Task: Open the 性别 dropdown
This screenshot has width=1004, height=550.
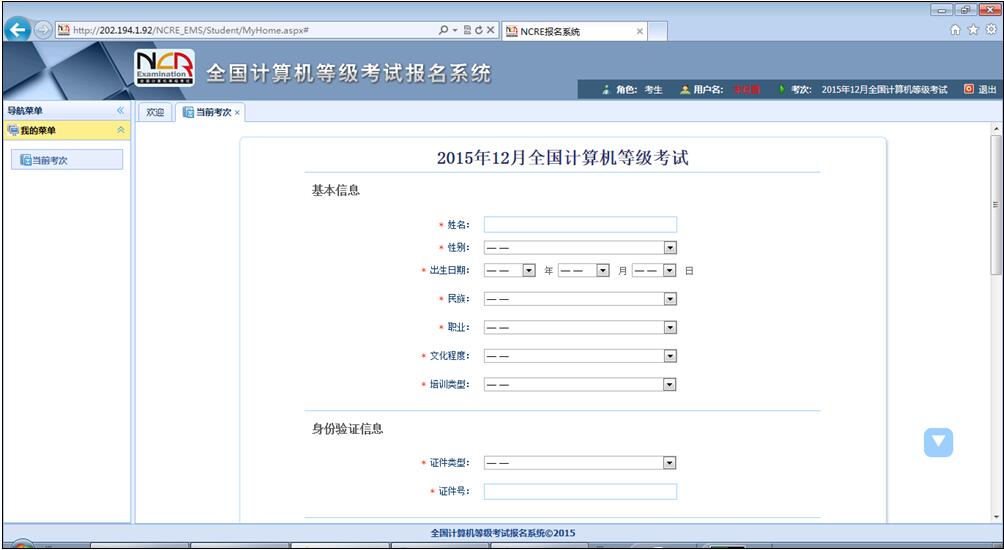Action: coord(580,248)
